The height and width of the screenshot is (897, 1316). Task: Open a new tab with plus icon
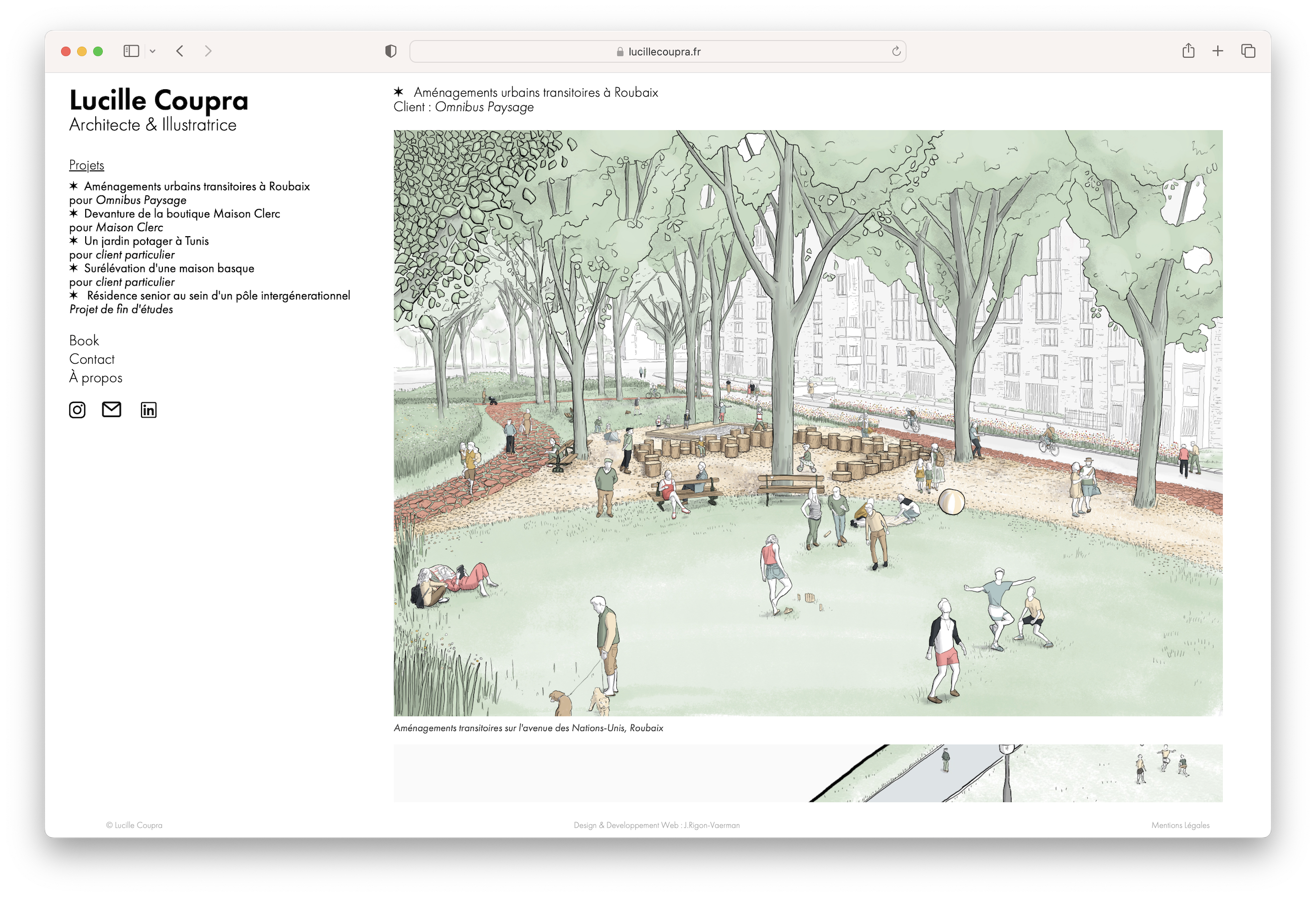pos(1217,51)
